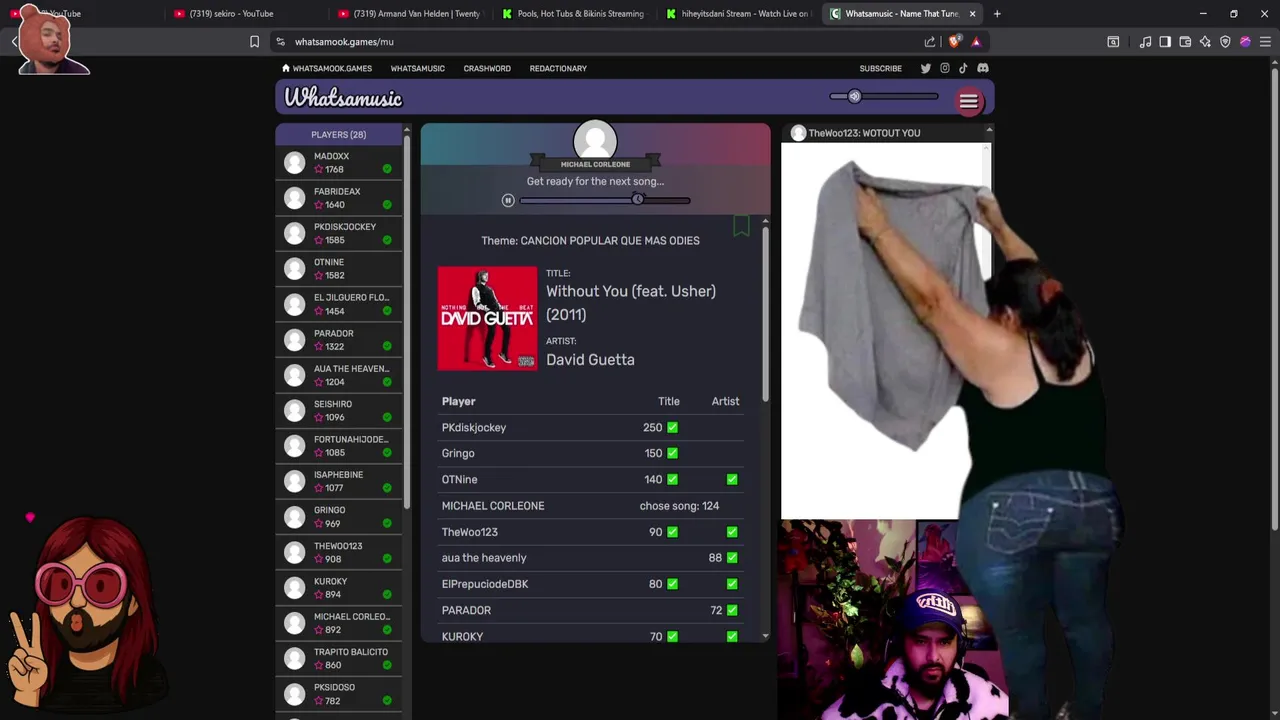Click KUROKY artist checkmark in results
The image size is (1280, 720).
point(732,636)
